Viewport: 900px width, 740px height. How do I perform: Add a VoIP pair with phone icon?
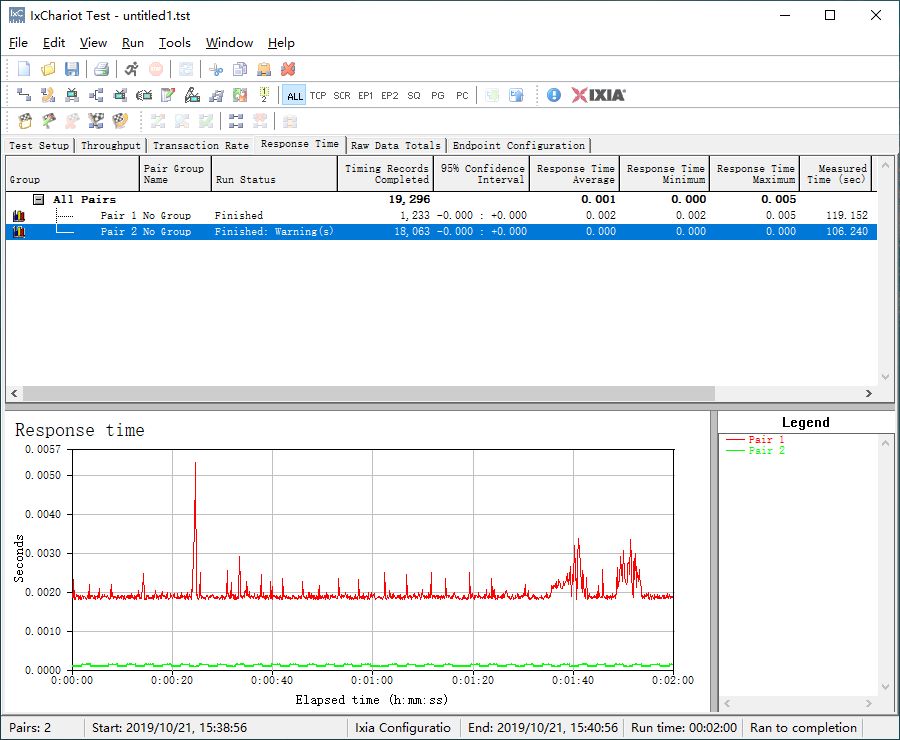tap(48, 95)
